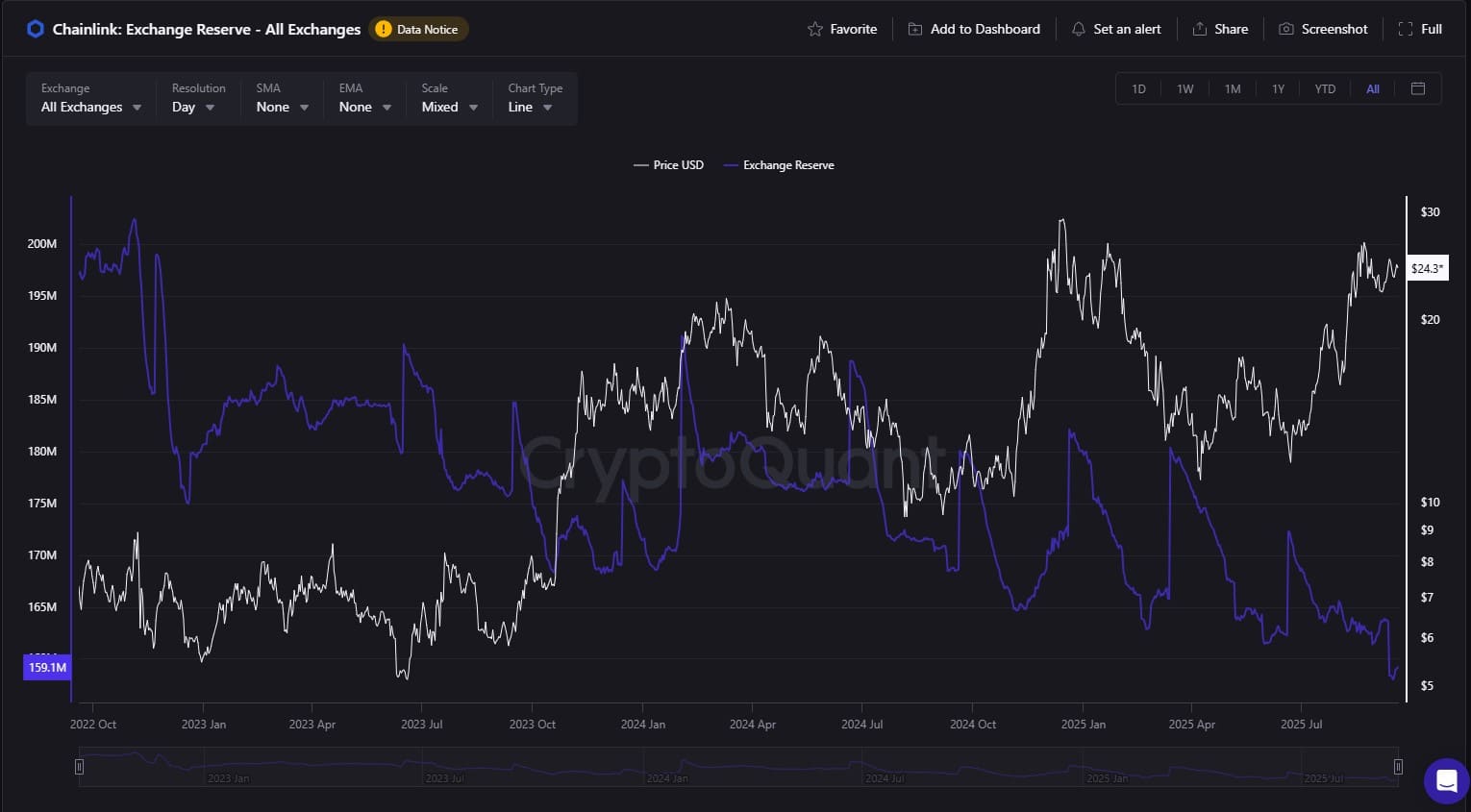1471x812 pixels.
Task: Open the Exchange All Exchanges dropdown
Action: (91, 98)
